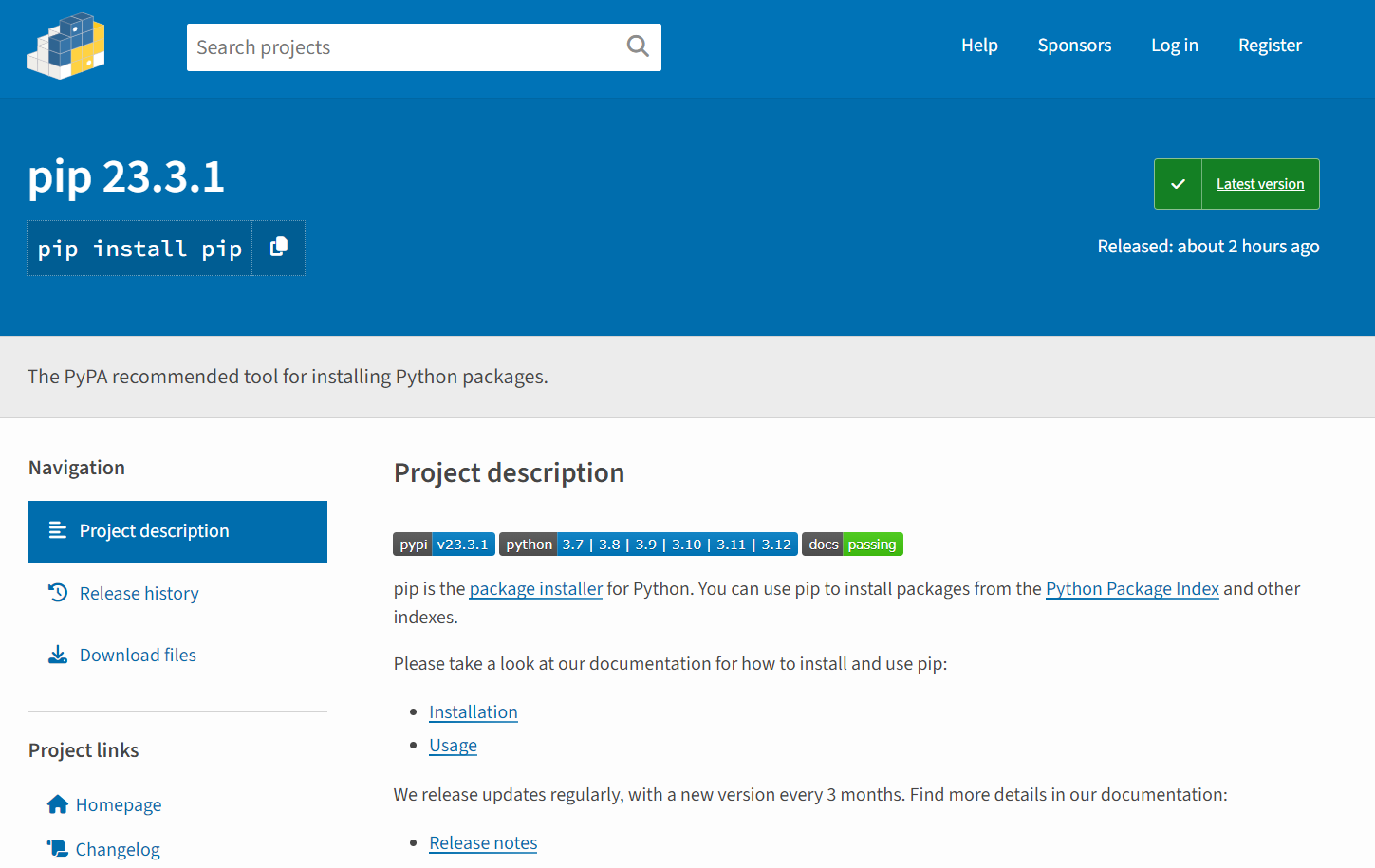Open the Sponsors page
The image size is (1375, 868).
click(x=1074, y=46)
